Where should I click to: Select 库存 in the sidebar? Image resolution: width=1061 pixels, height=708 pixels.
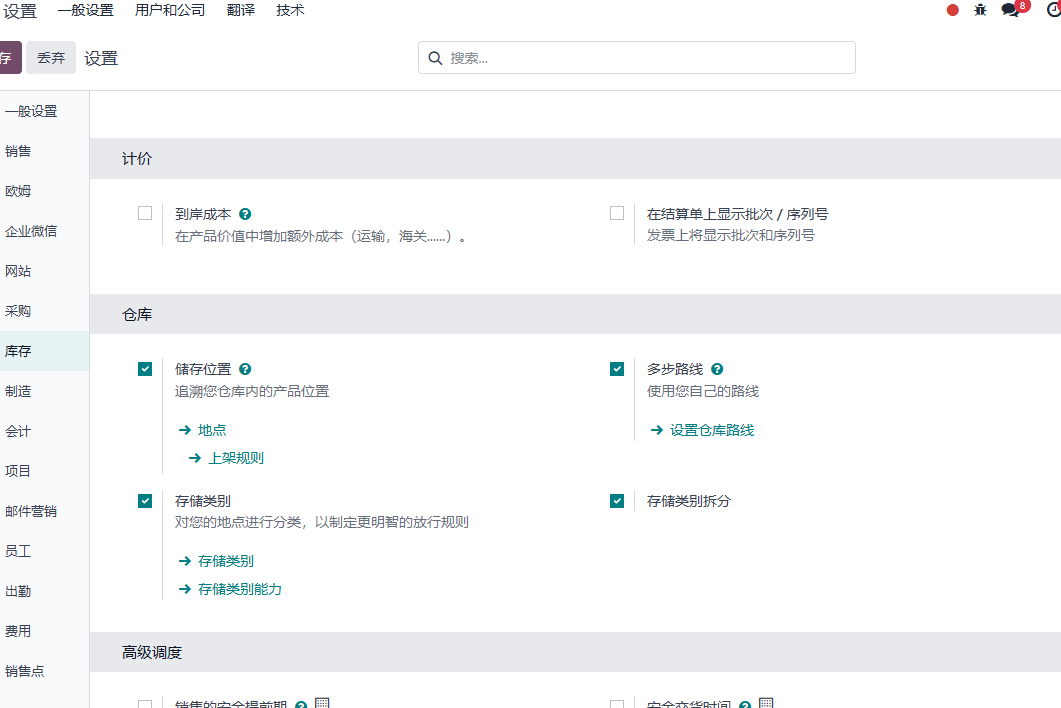pyautogui.click(x=44, y=351)
